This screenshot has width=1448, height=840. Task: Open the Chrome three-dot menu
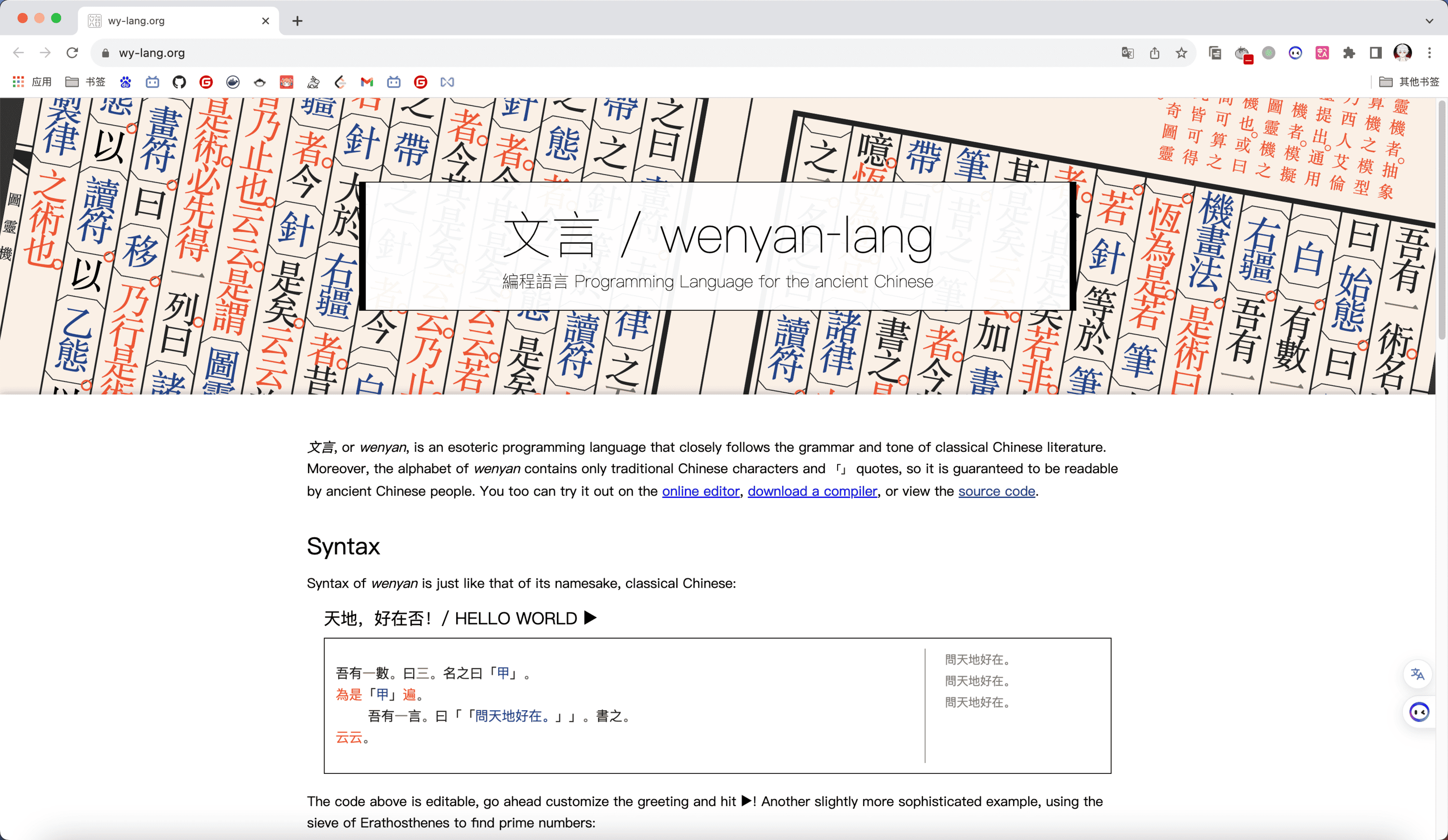click(1430, 53)
